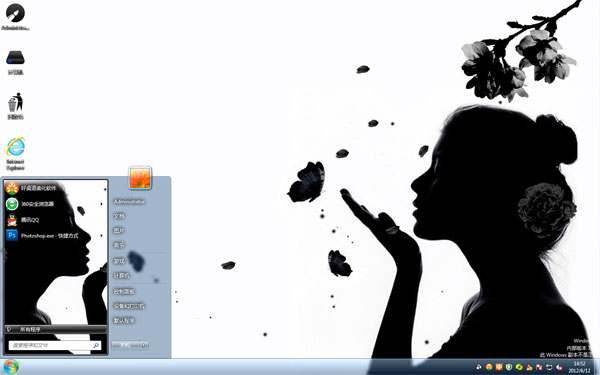Select 腾讯QQ program entry
Image resolution: width=600 pixels, height=375 pixels.
[56, 220]
